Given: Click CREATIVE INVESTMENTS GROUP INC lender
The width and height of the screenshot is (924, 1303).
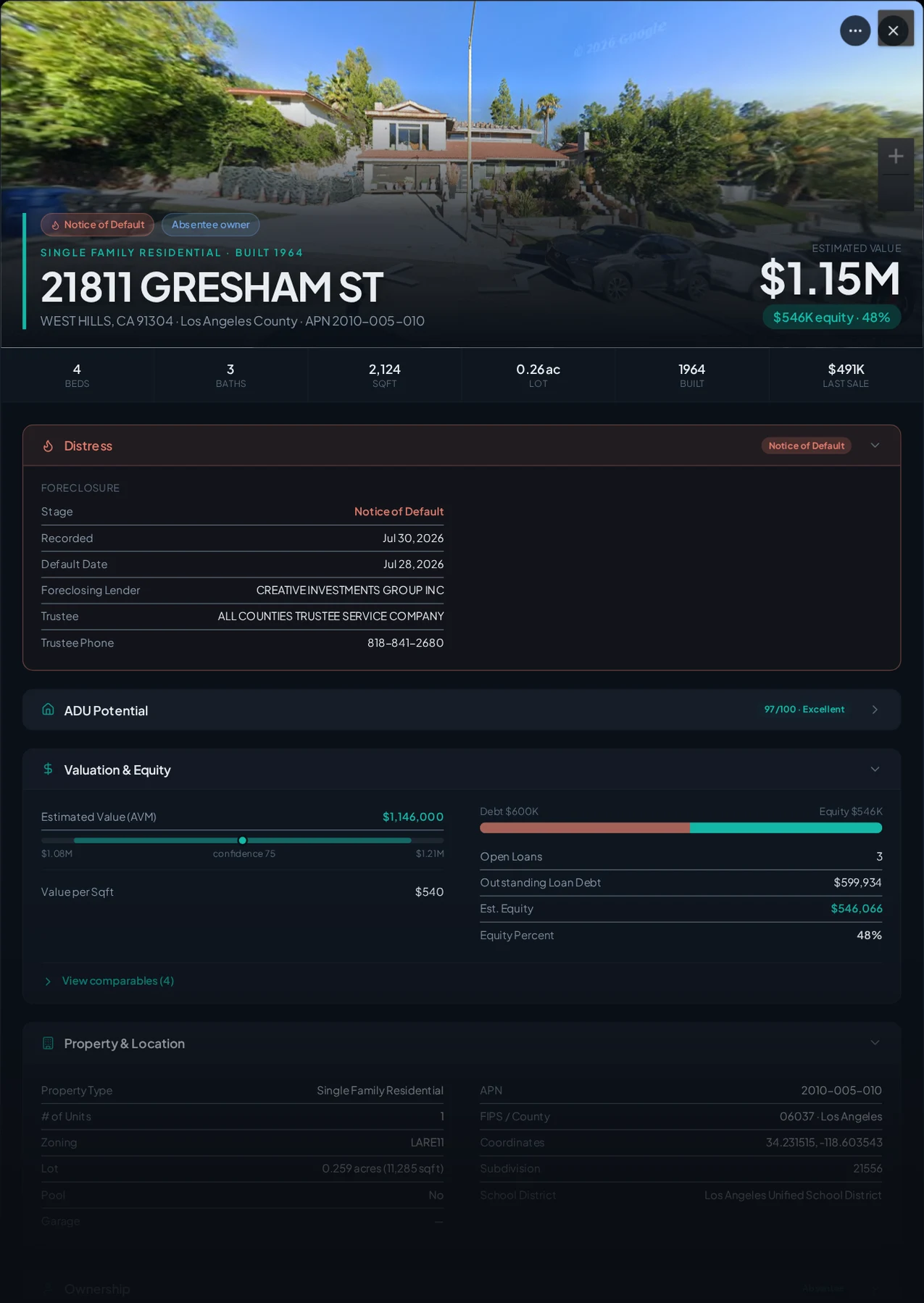Looking at the screenshot, I should pyautogui.click(x=350, y=590).
